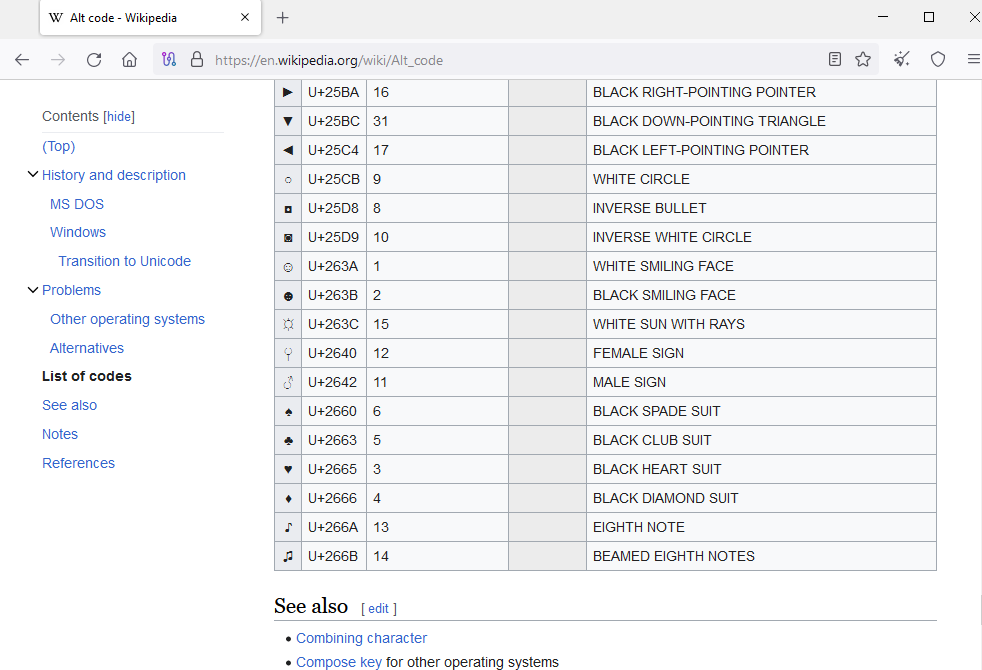Click the See also section heading
The image size is (982, 670).
tap(311, 606)
